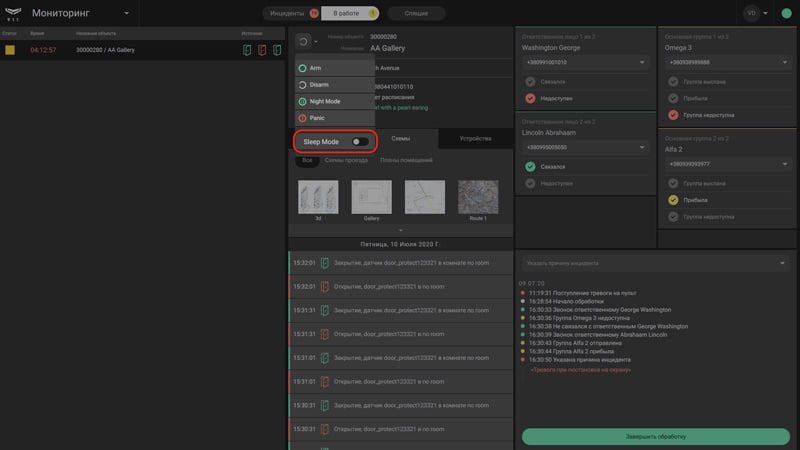Open the Route 1 scheme thumbnail
The width and height of the screenshot is (800, 450).
click(x=478, y=197)
